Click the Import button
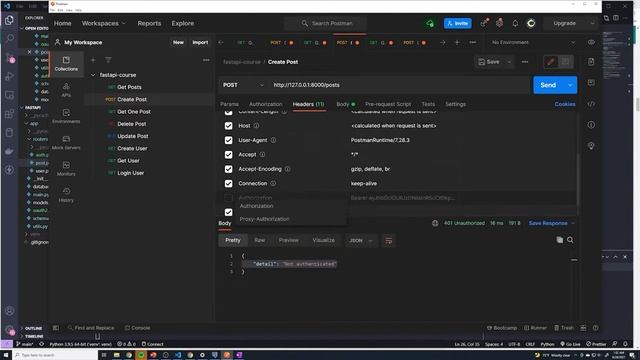Screen dimensions: 640x360 pyautogui.click(x=200, y=42)
